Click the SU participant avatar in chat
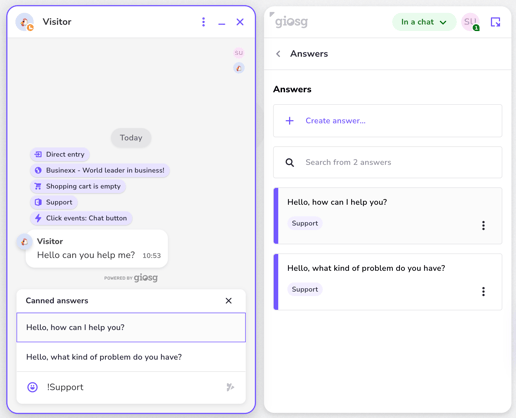Image resolution: width=516 pixels, height=418 pixels. (239, 53)
